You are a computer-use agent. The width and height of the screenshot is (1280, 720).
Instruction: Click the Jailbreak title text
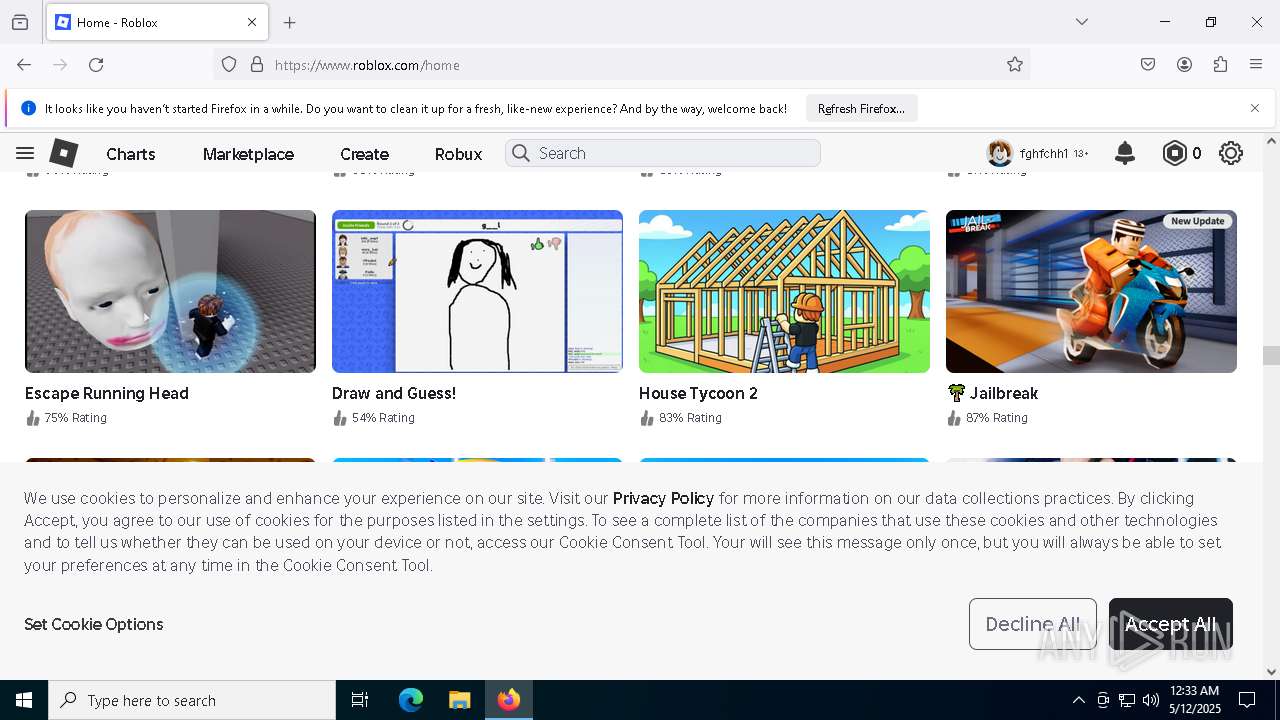pos(1004,393)
